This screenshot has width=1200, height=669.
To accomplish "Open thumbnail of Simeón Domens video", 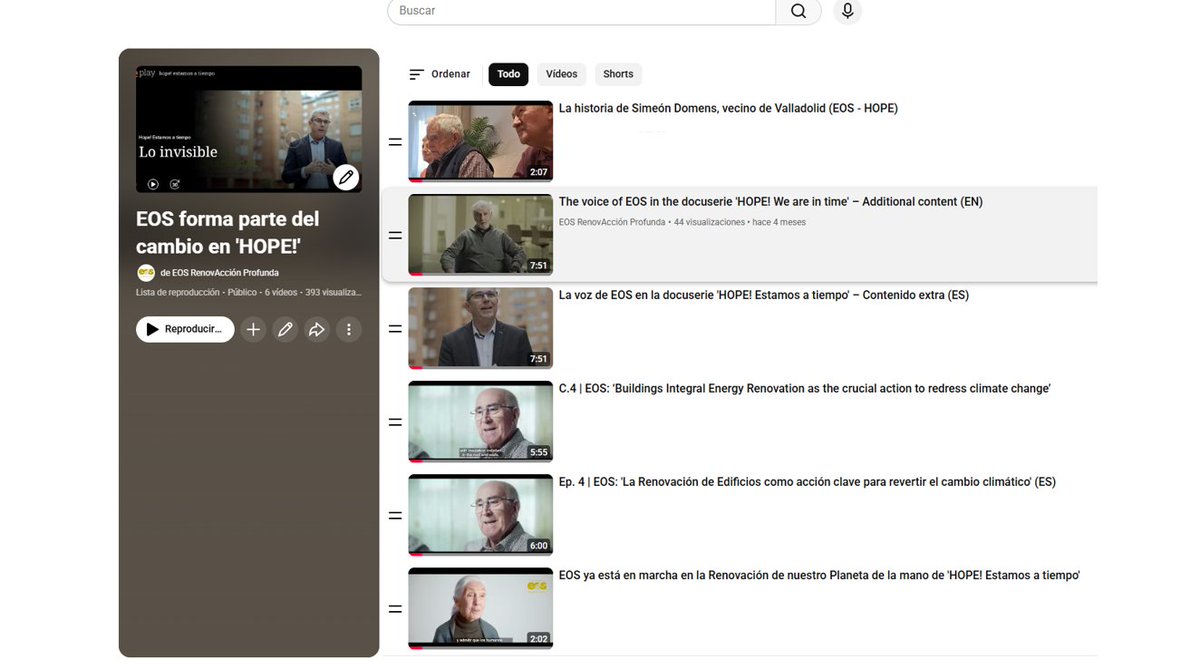I will click(480, 141).
